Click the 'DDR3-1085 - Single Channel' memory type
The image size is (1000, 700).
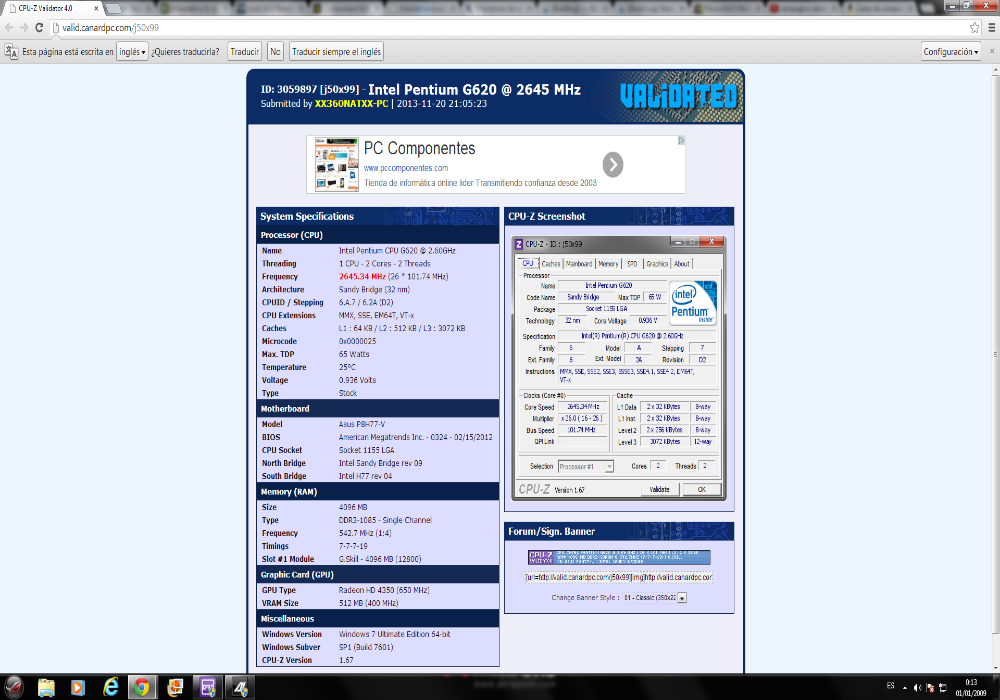[385, 520]
